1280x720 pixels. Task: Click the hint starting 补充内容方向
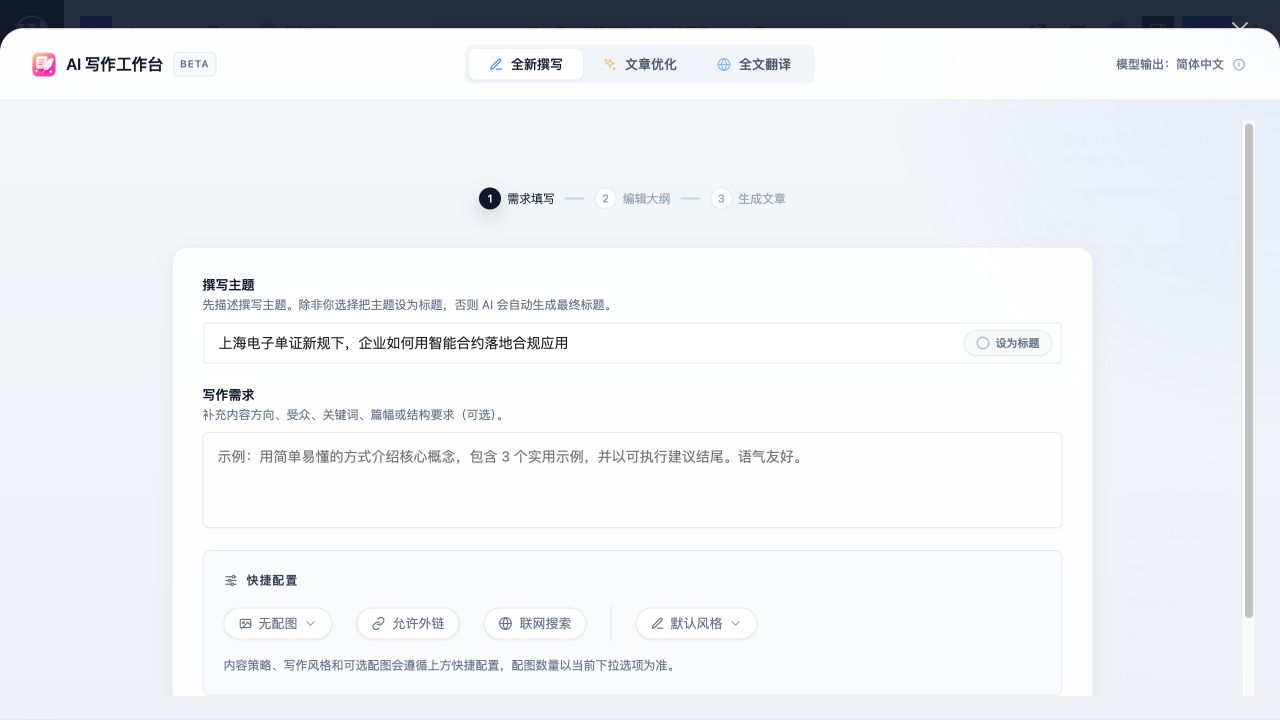pyautogui.click(x=355, y=415)
